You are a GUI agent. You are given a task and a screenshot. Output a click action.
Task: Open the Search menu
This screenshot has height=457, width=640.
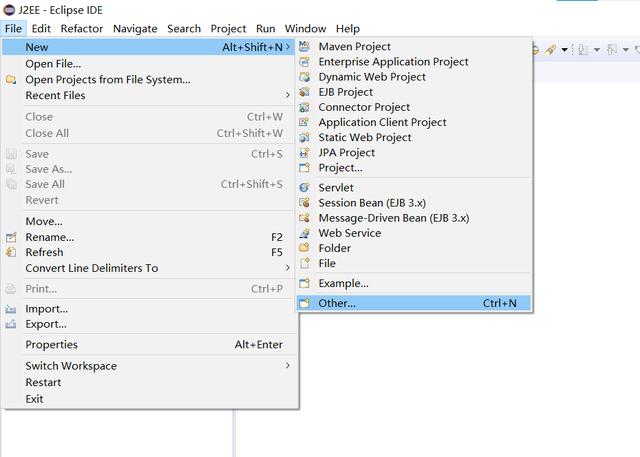pos(184,29)
